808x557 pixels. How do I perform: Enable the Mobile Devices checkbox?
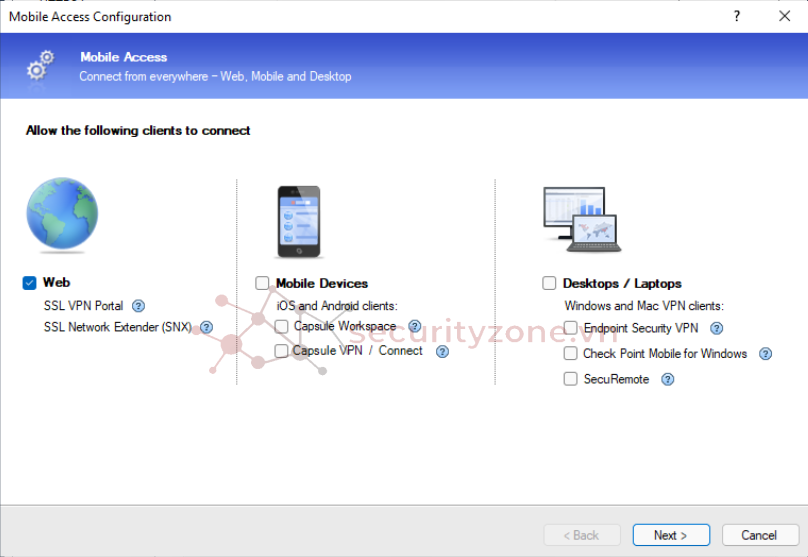(x=262, y=283)
